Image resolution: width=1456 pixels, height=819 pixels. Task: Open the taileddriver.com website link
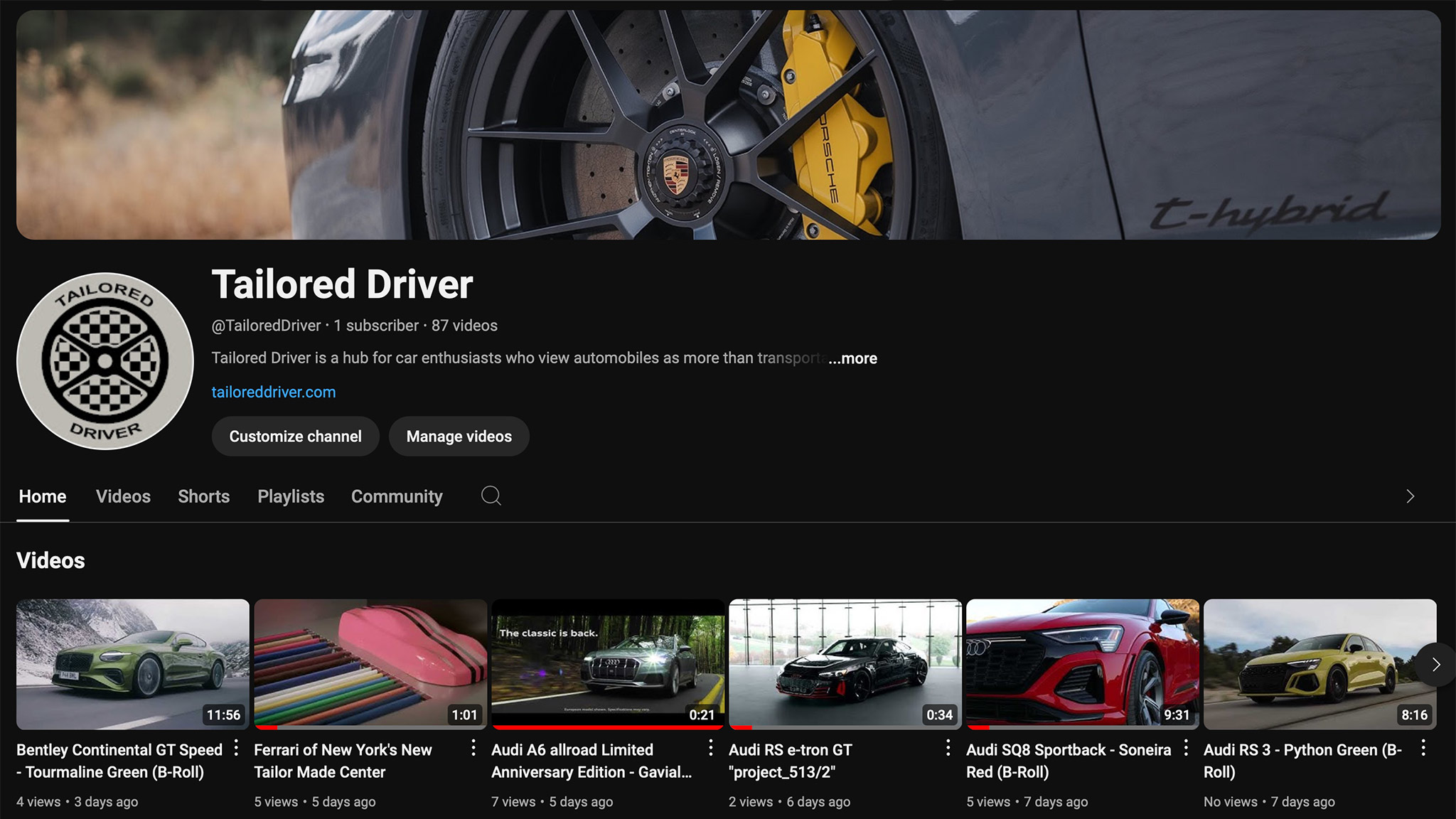point(273,392)
